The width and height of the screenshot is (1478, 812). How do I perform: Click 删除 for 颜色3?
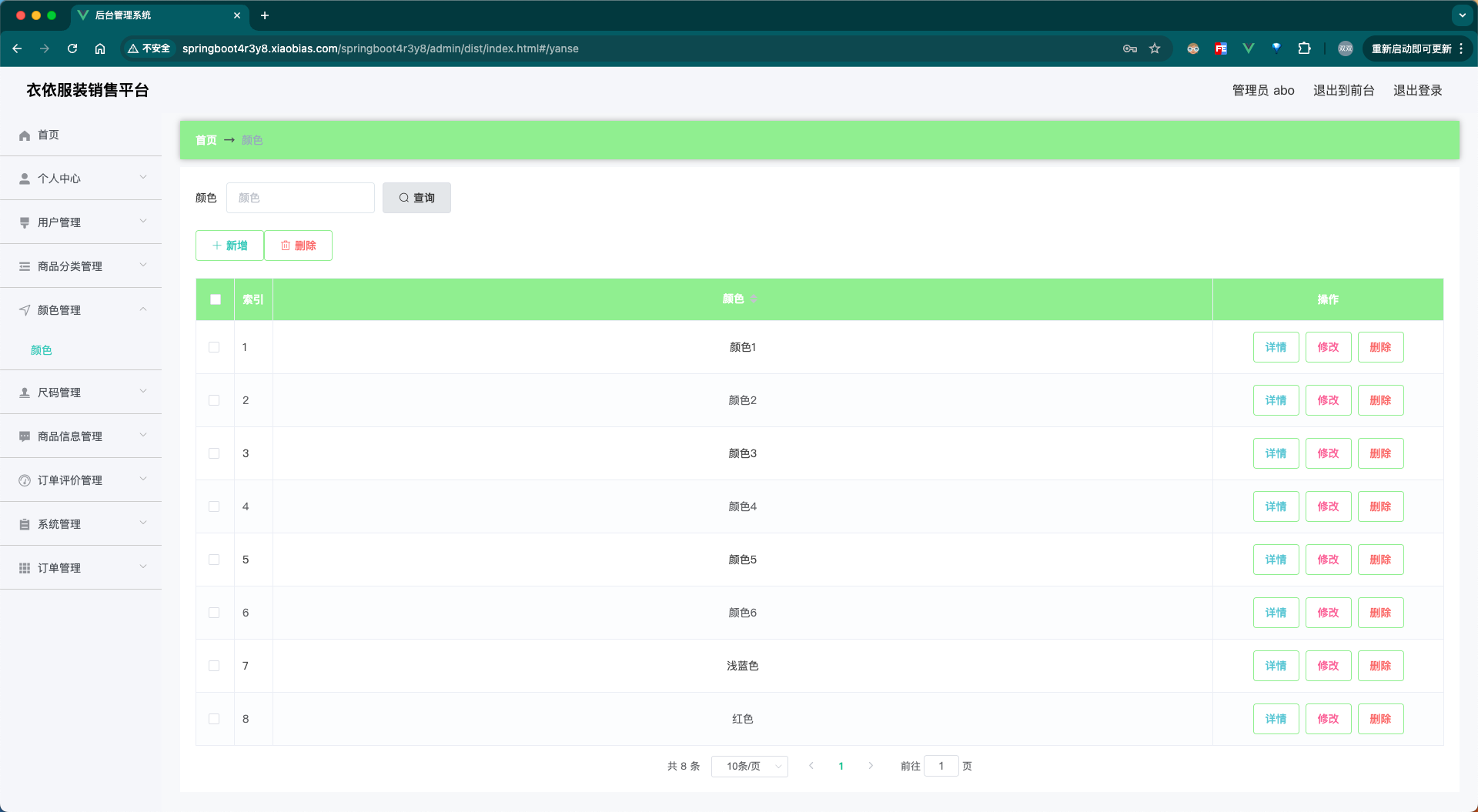click(x=1381, y=453)
